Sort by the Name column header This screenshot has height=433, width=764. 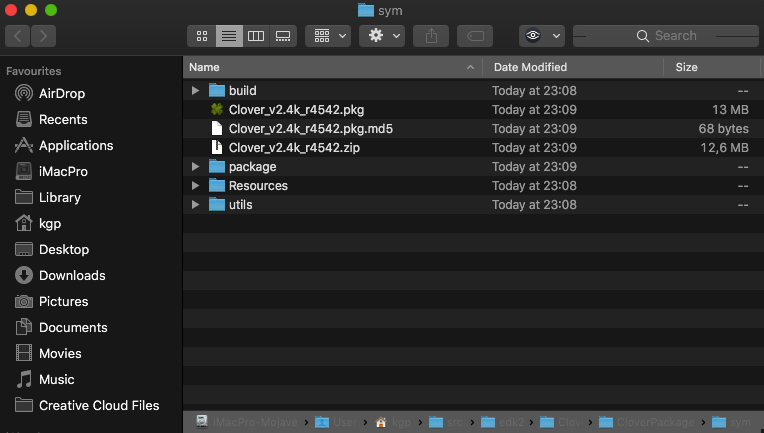[204, 67]
